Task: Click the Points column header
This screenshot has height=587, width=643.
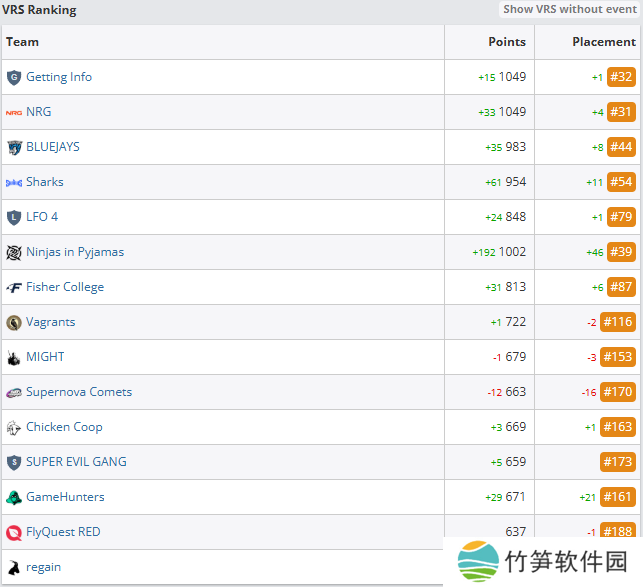Action: tap(506, 42)
